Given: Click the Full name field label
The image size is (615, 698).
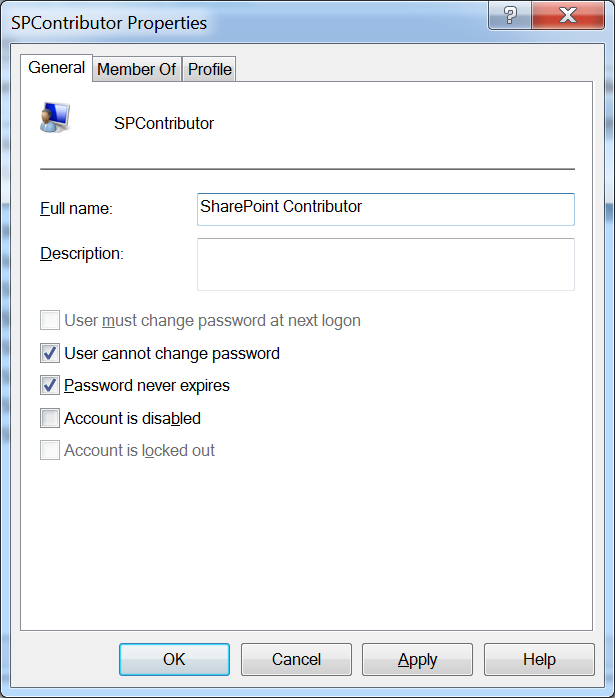Looking at the screenshot, I should click(x=76, y=209).
